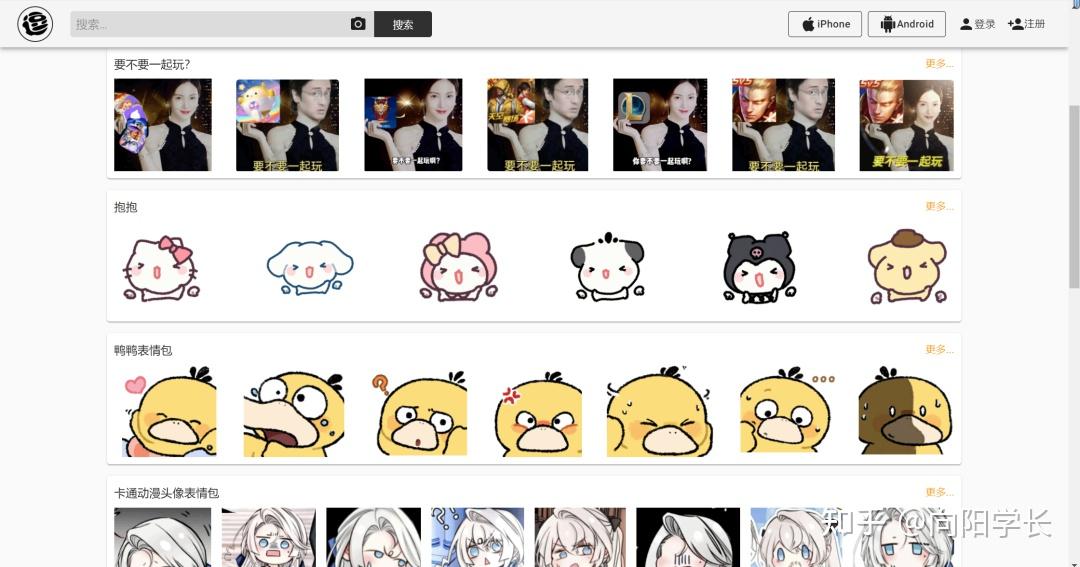Open the iPhone app download button
Image resolution: width=1080 pixels, height=567 pixels.
[x=825, y=24]
